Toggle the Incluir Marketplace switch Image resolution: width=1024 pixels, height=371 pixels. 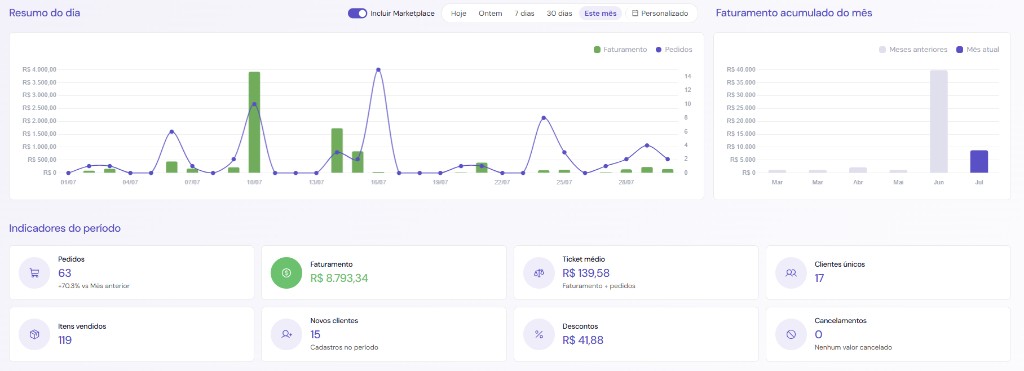[357, 13]
